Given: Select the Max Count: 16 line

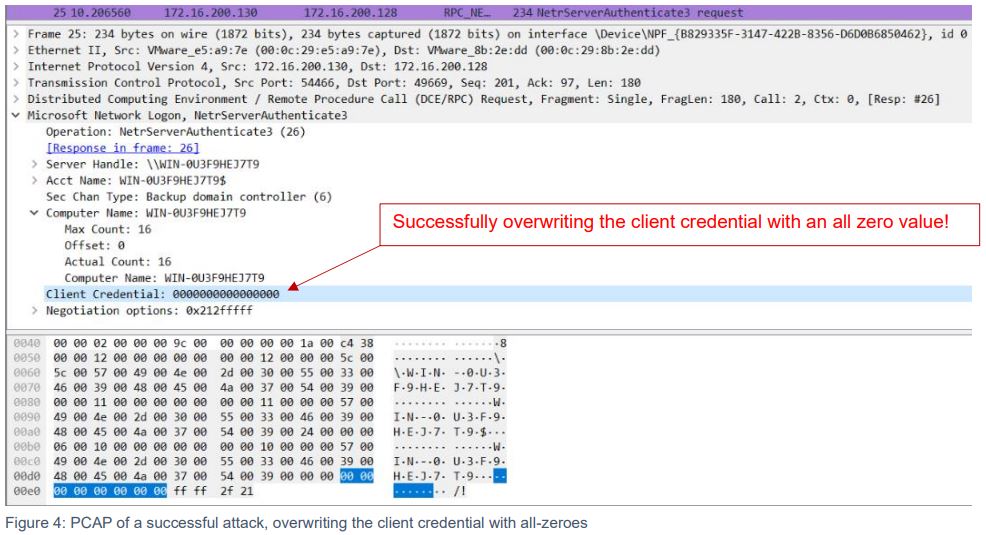Looking at the screenshot, I should 108,229.
